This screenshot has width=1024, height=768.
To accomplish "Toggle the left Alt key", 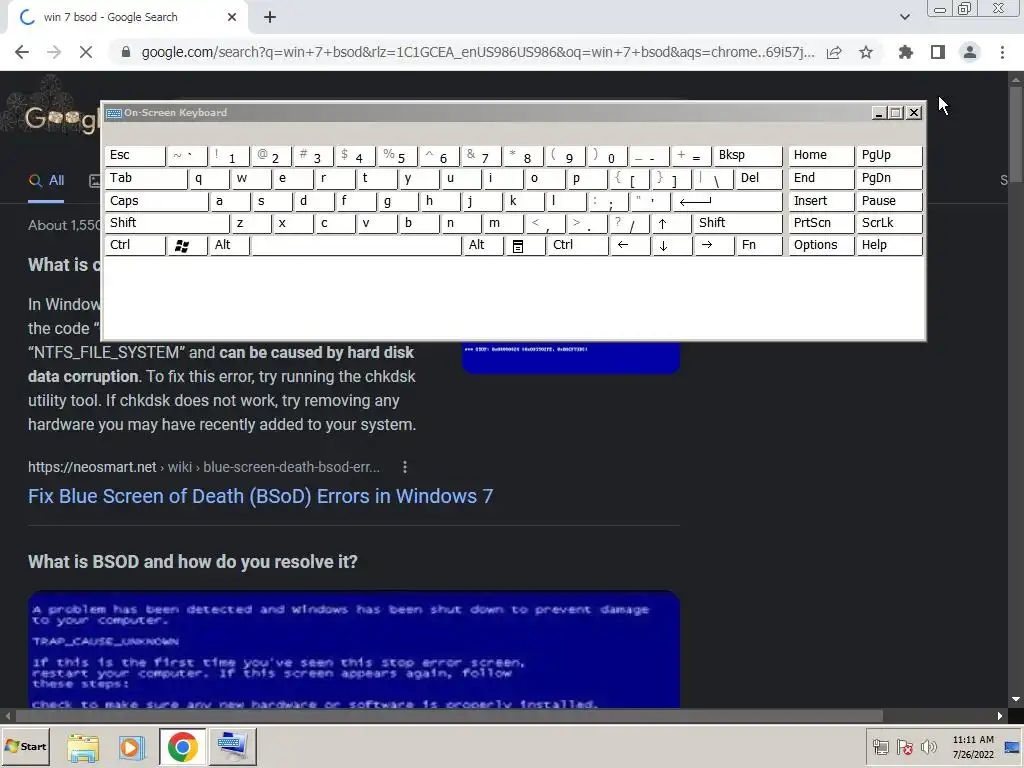I will 229,246.
